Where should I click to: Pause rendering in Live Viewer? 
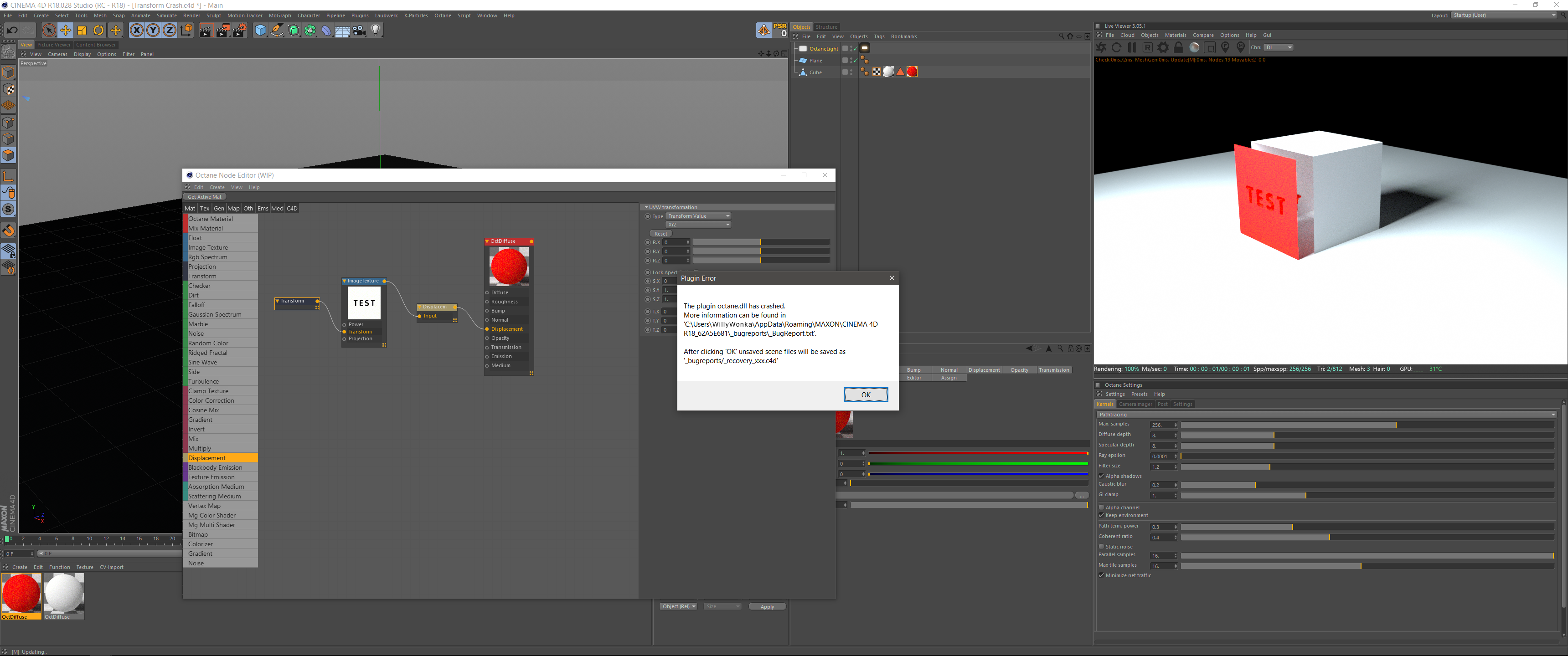(1132, 47)
